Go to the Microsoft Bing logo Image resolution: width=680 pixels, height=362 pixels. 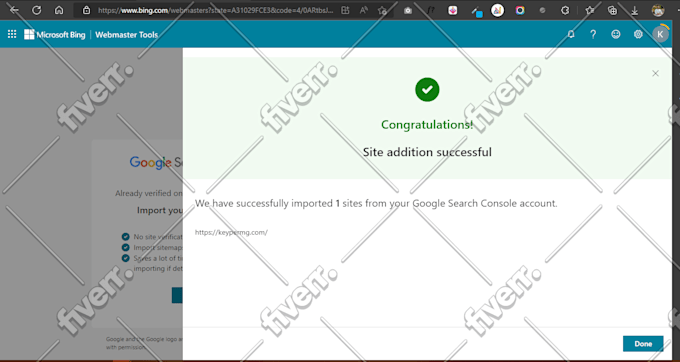point(55,35)
